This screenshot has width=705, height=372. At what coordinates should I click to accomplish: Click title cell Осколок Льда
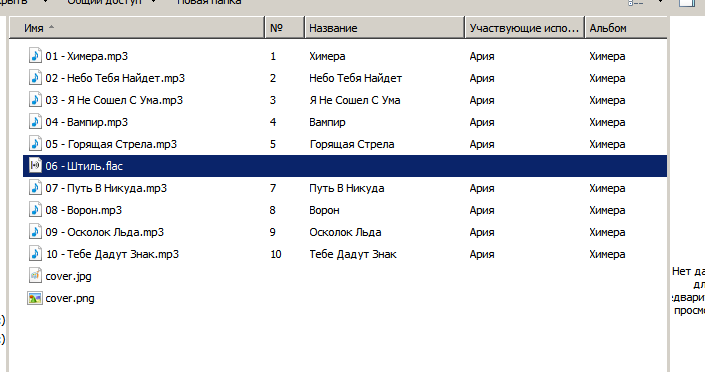pos(345,233)
